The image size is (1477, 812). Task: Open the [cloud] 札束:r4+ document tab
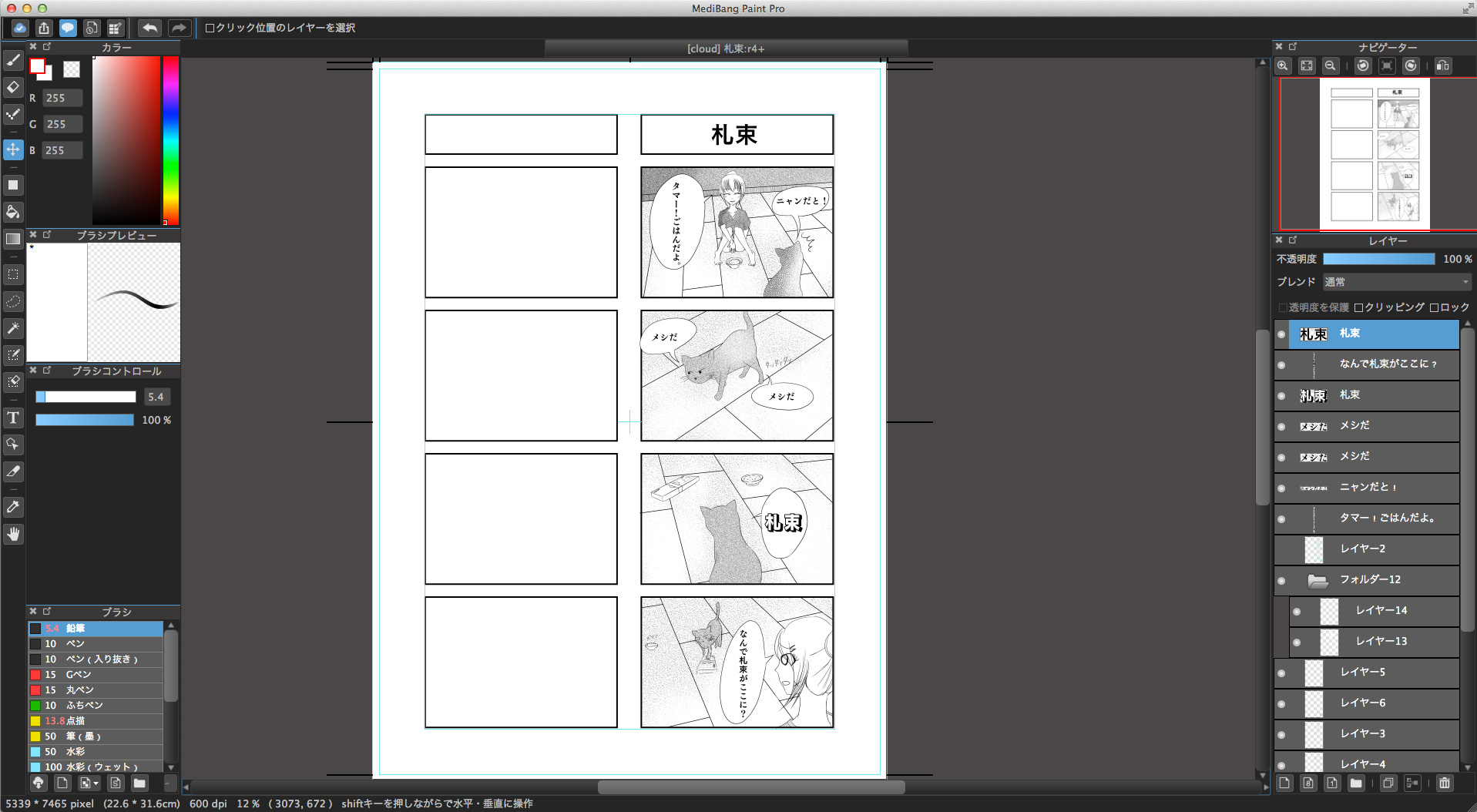point(726,49)
